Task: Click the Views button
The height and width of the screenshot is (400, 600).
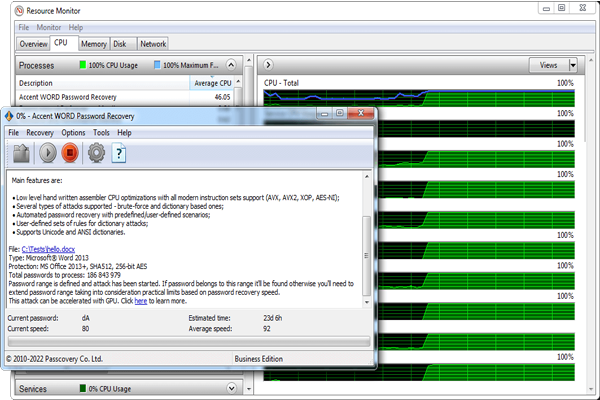Action: (x=548, y=65)
